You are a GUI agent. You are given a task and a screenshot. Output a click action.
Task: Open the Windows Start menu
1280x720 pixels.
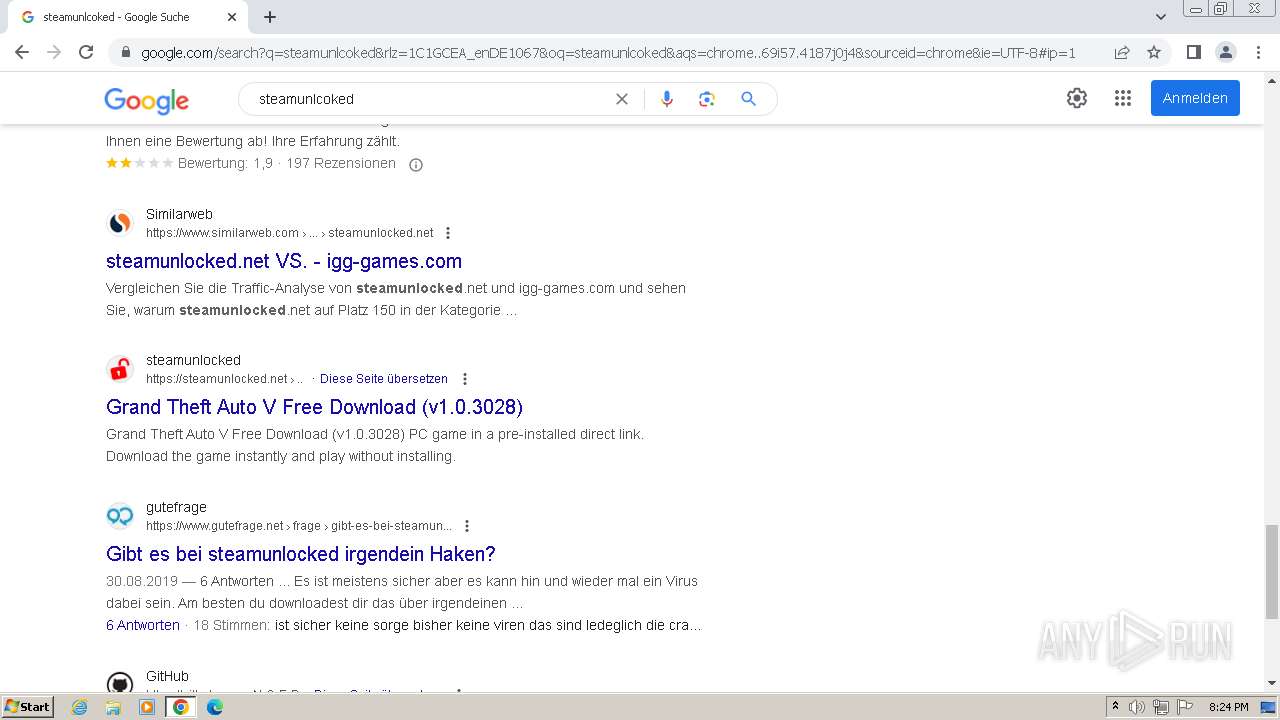point(27,707)
